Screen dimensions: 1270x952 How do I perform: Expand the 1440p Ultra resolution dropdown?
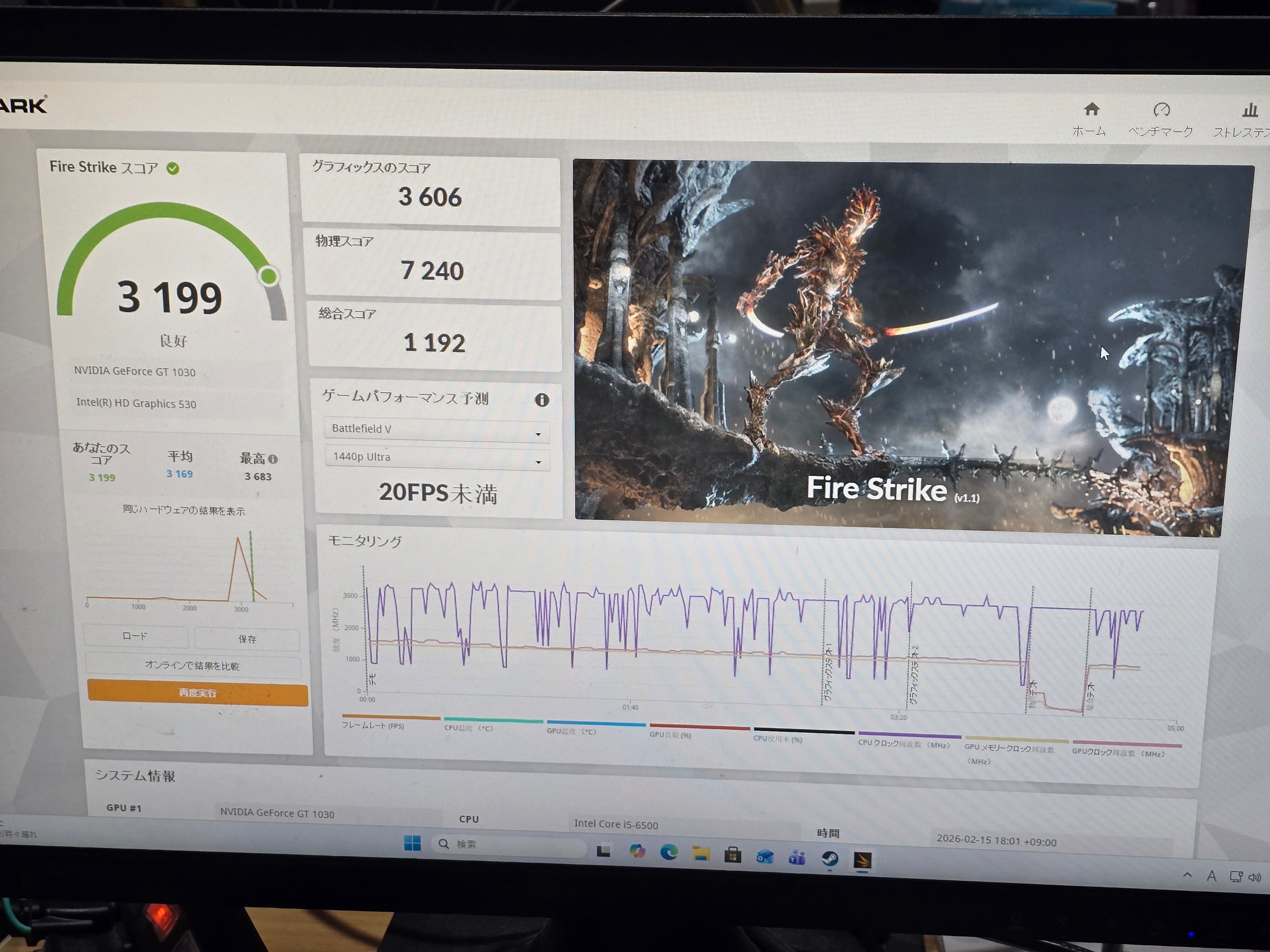(438, 459)
